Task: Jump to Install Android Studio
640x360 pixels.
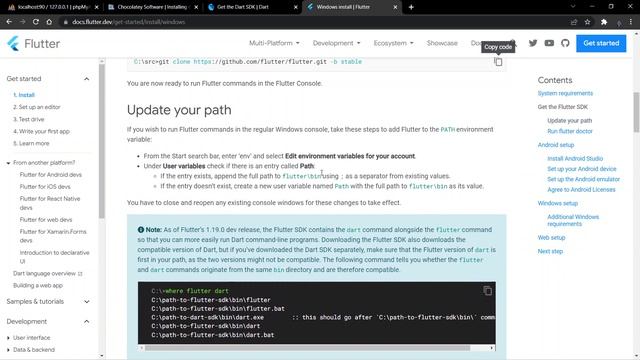Action: click(575, 158)
